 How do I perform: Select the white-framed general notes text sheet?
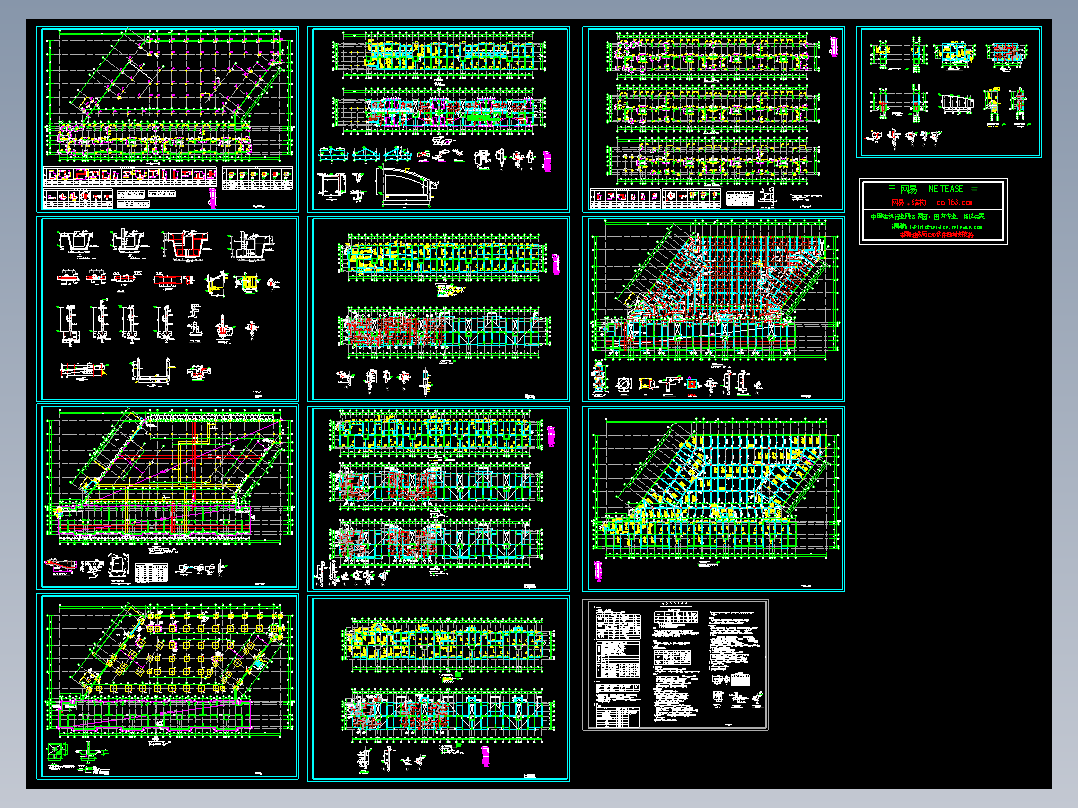tap(675, 664)
